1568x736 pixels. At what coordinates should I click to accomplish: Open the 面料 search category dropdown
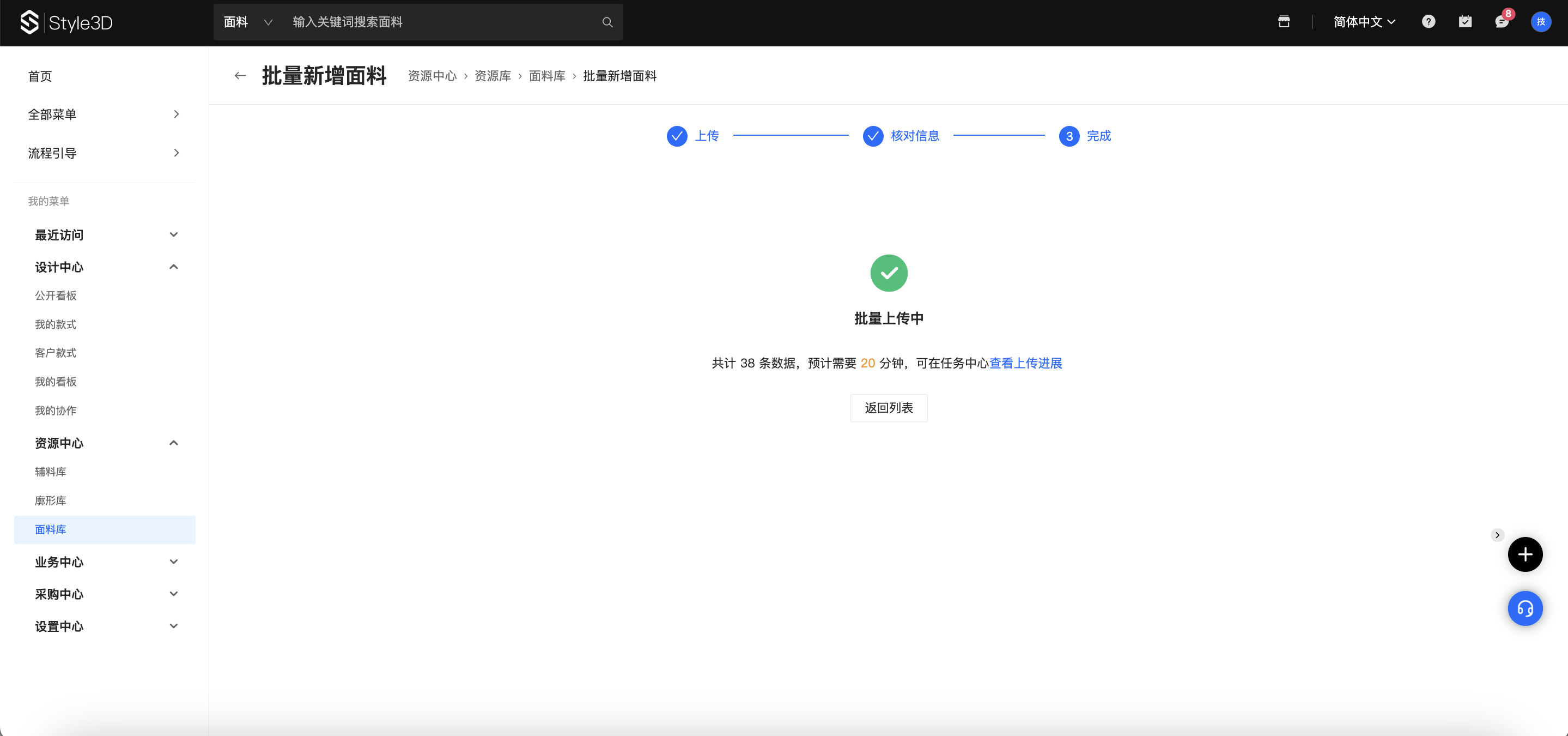(x=247, y=22)
